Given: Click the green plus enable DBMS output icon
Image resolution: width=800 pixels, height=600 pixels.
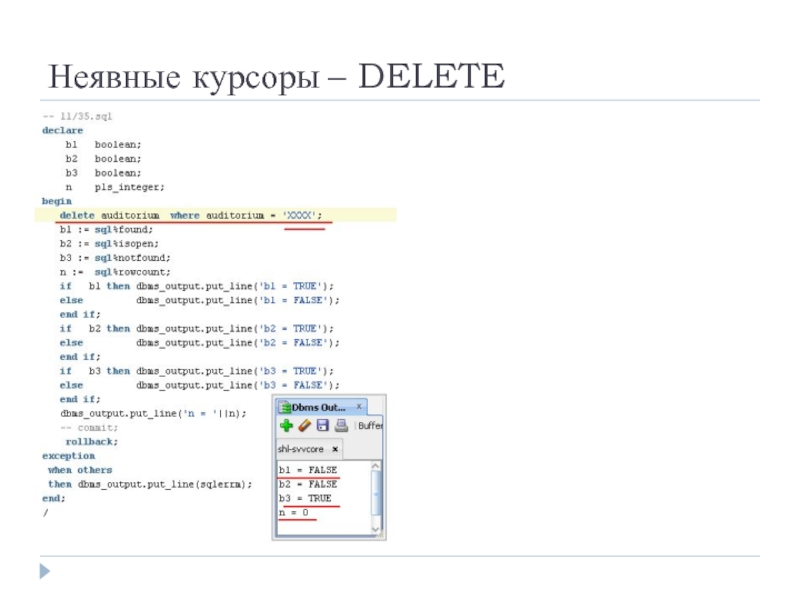Looking at the screenshot, I should [x=286, y=426].
